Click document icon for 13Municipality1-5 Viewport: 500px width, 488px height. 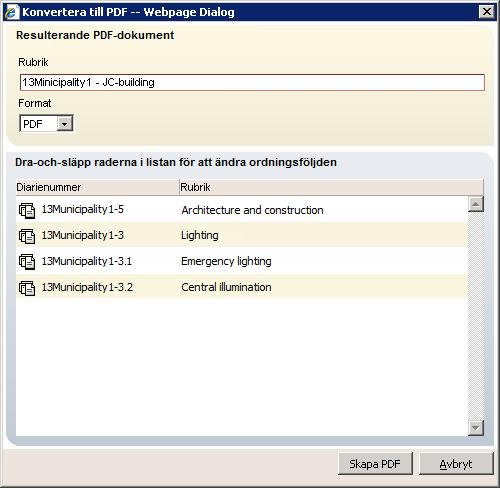27,210
